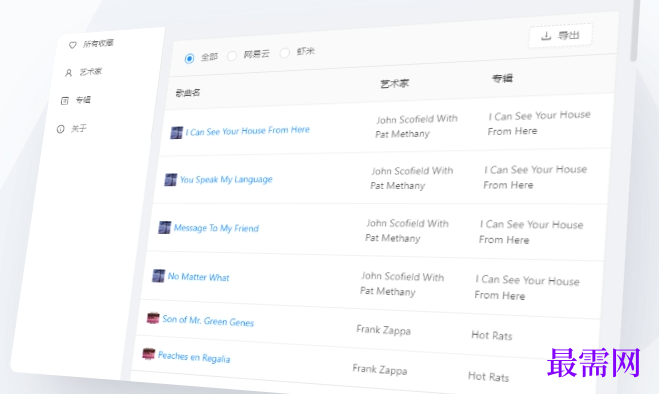
Task: Open song Peaches en Regalia
Action: pos(194,357)
